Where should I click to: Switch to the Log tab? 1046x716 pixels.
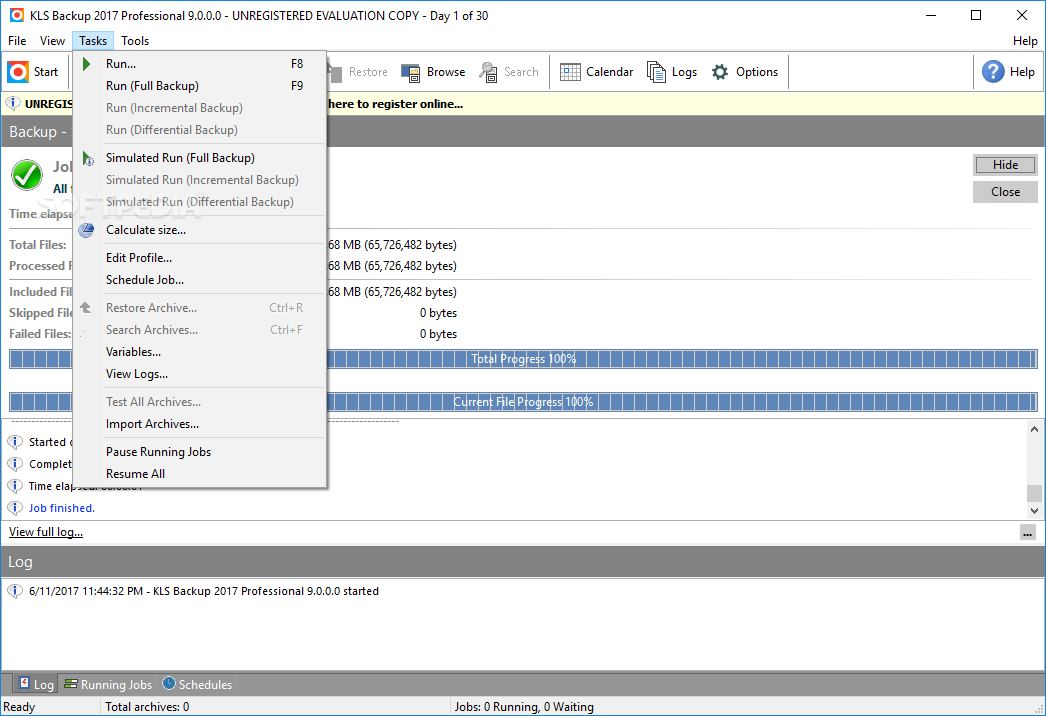point(36,685)
